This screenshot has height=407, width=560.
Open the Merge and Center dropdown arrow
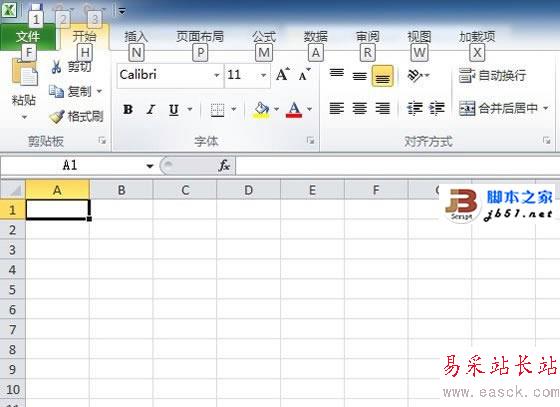545,108
